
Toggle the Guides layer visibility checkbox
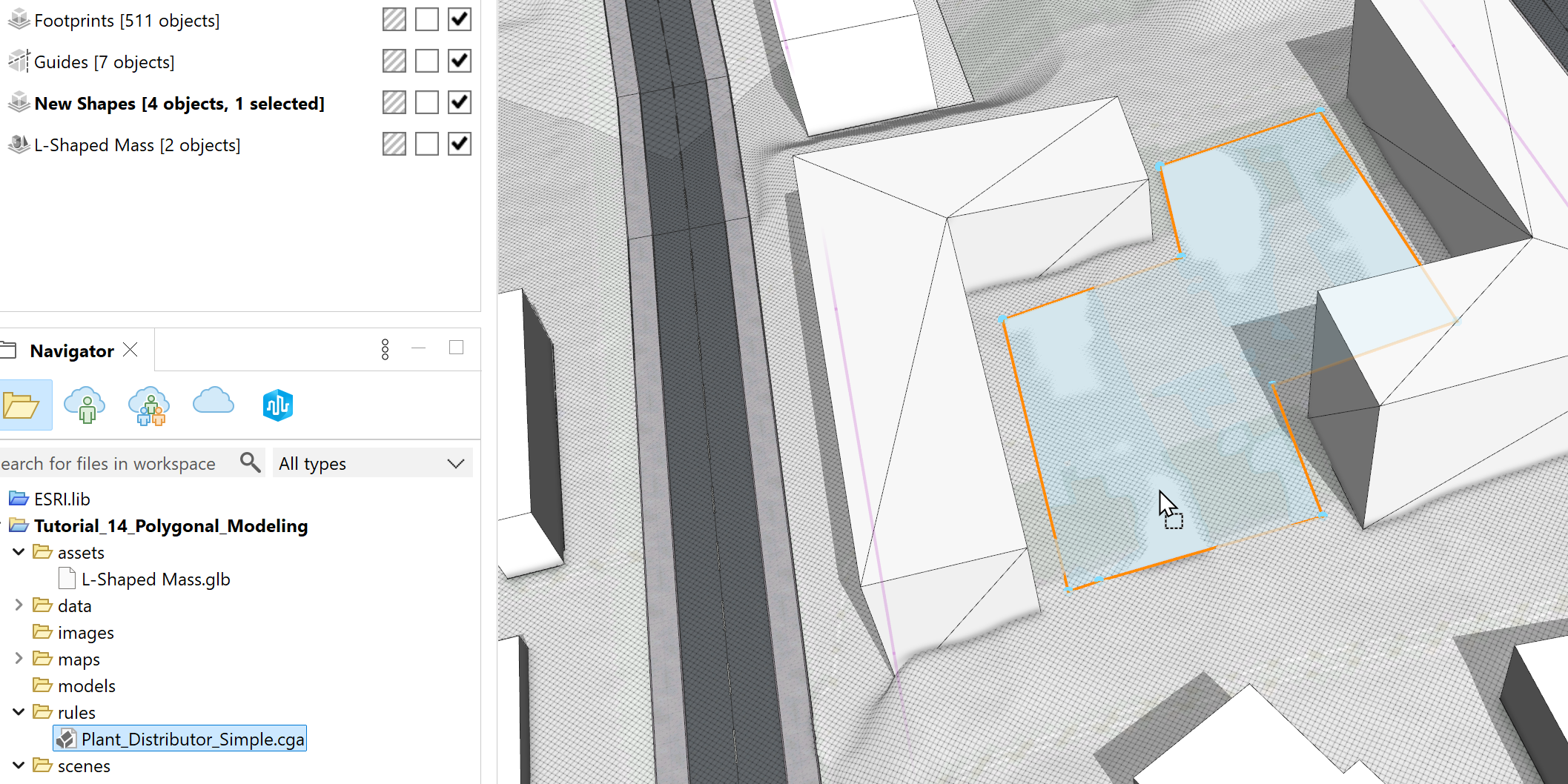tap(459, 60)
